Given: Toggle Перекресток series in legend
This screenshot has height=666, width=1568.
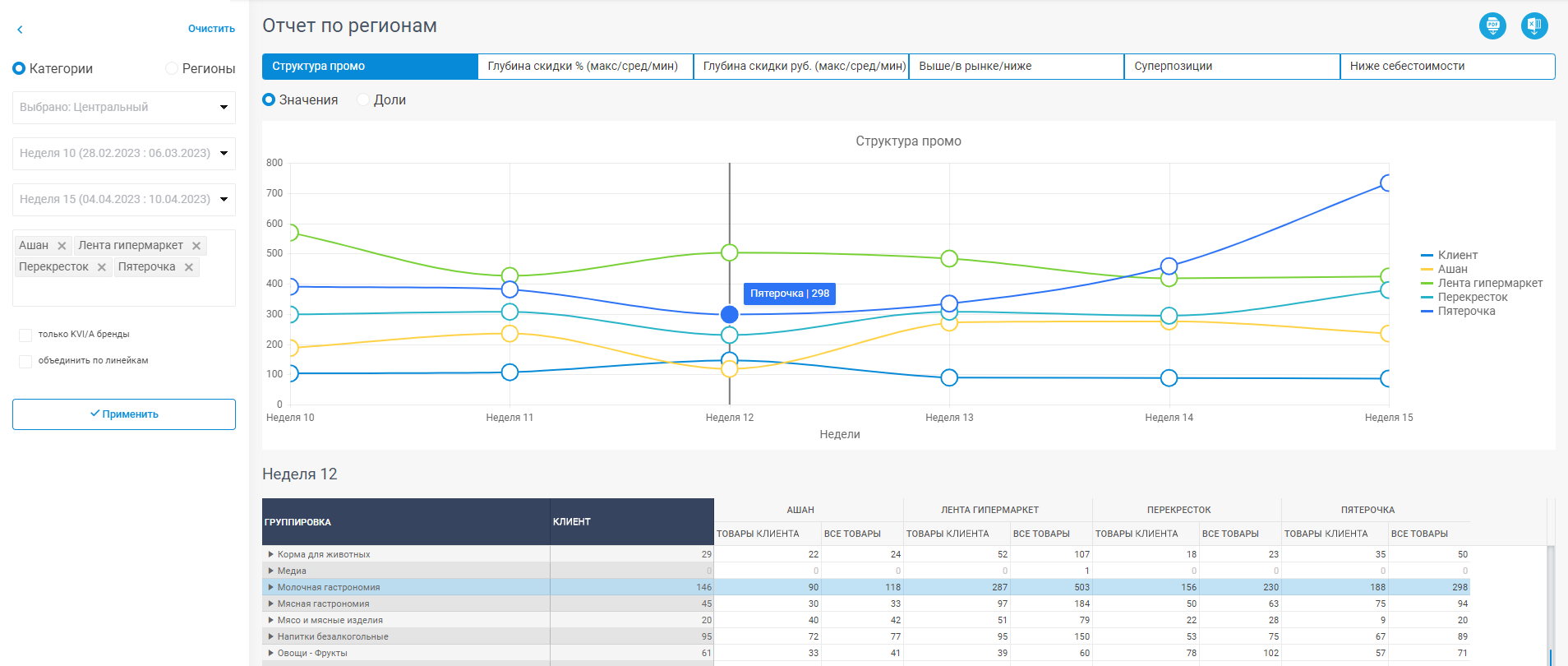Looking at the screenshot, I should pyautogui.click(x=1464, y=297).
